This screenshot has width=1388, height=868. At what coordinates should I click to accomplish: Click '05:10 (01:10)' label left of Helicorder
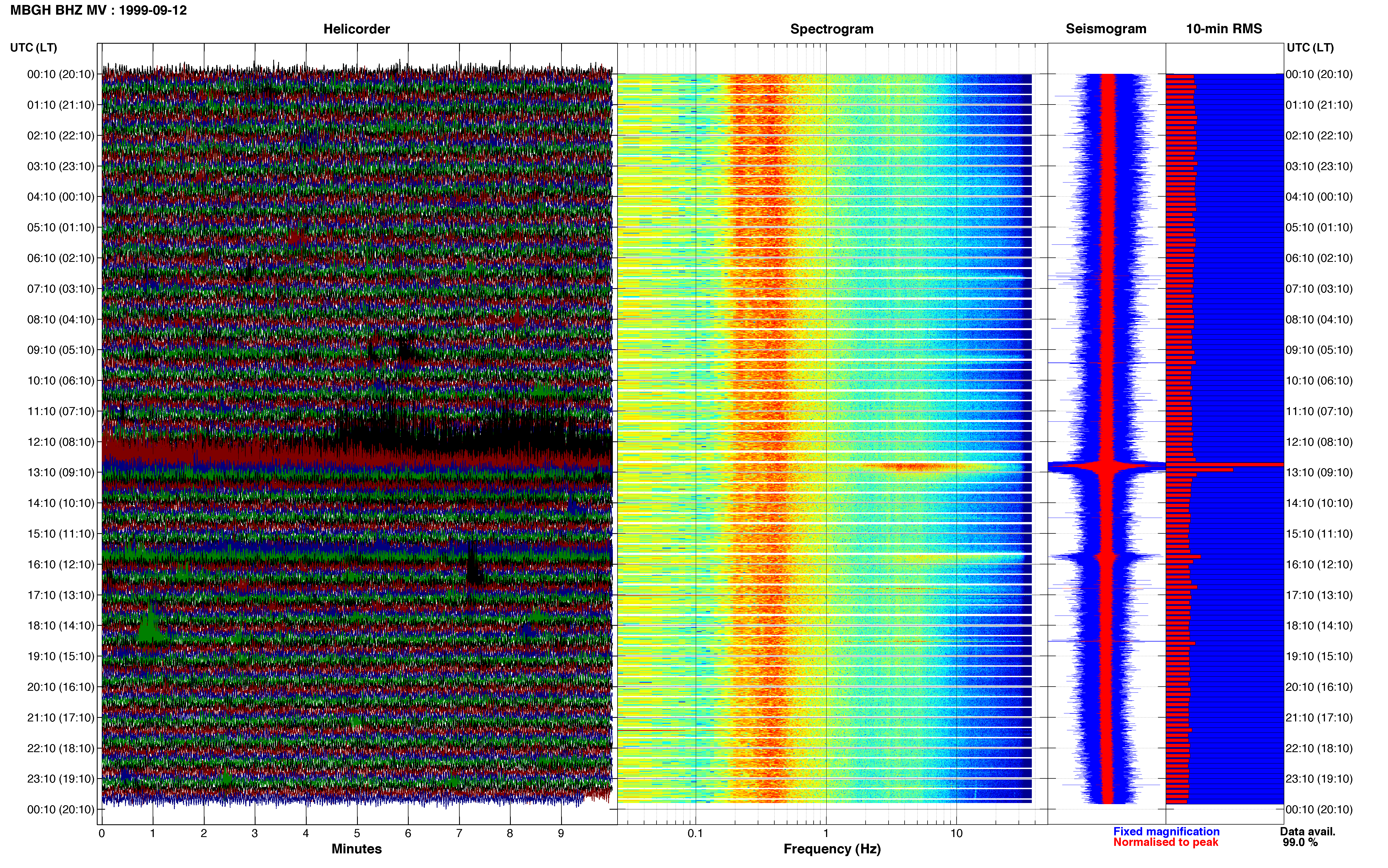pyautogui.click(x=61, y=227)
